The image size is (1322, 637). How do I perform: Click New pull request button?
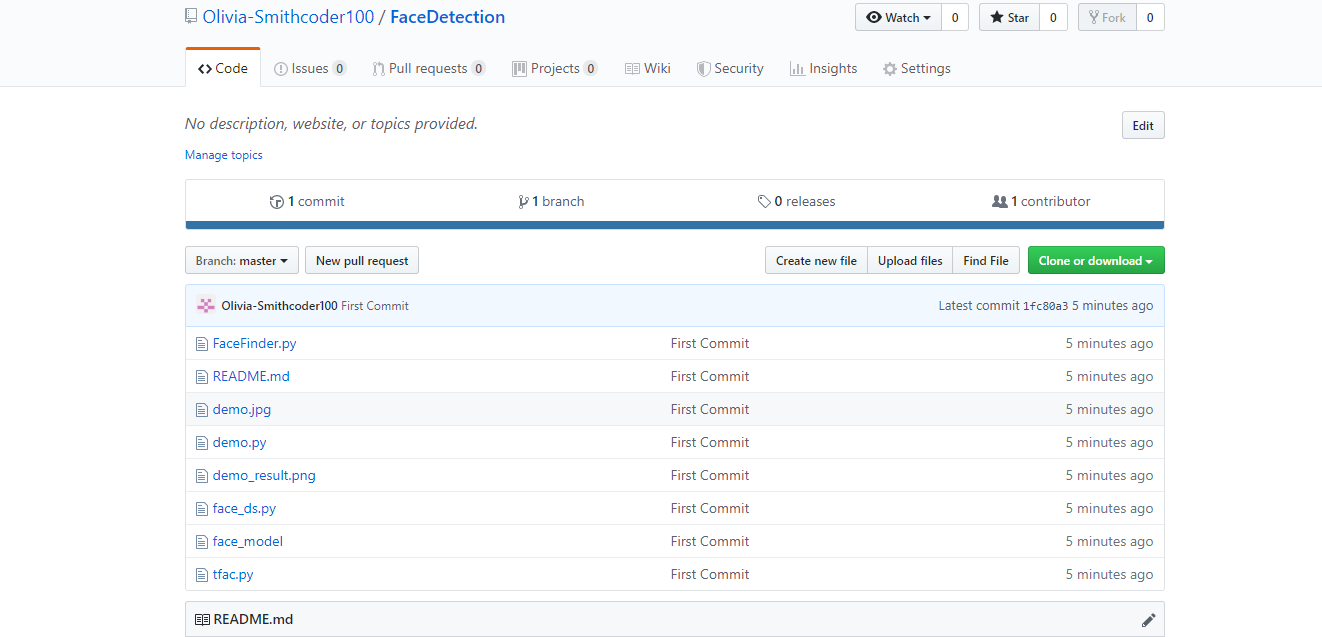click(x=362, y=260)
